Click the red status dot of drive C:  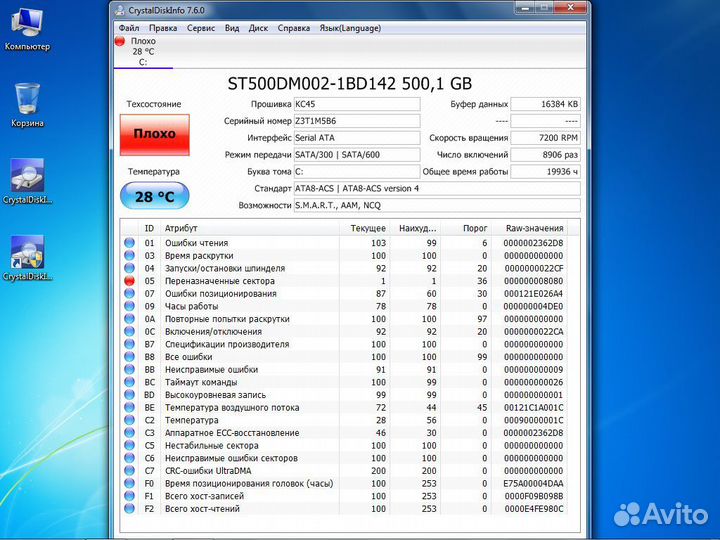(120, 41)
